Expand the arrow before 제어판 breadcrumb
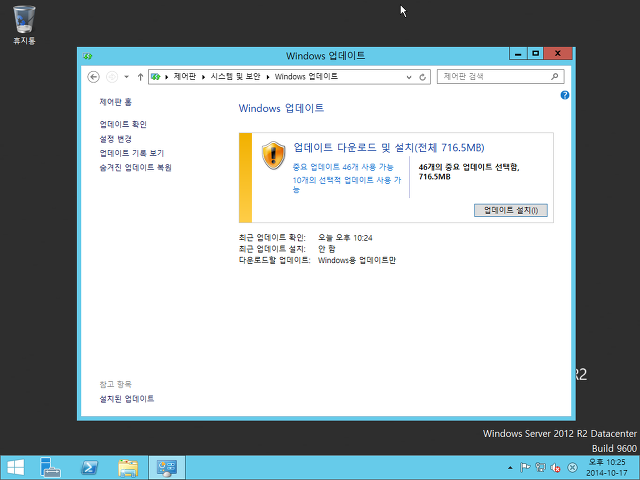Viewport: 640px width, 480px height. pyautogui.click(x=167, y=77)
